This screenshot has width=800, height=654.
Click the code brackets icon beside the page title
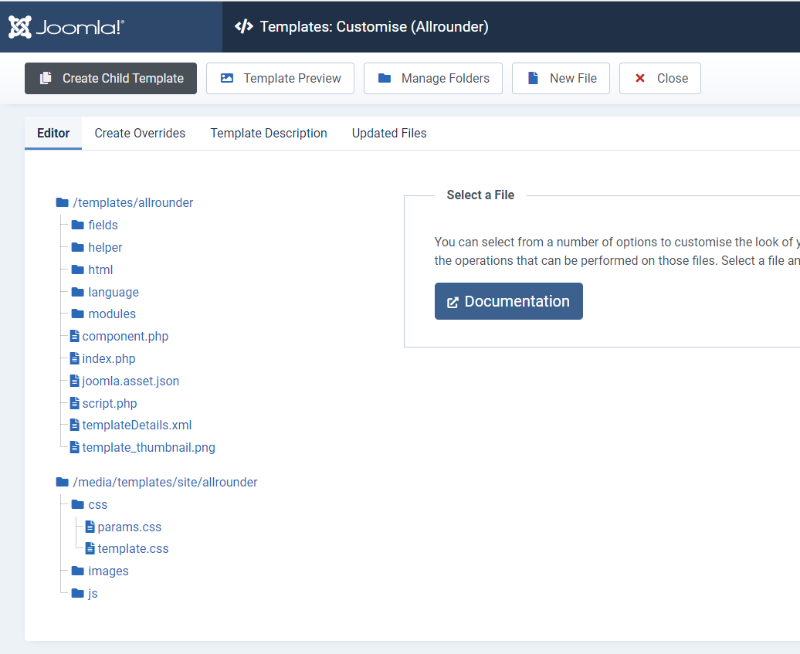(x=244, y=27)
